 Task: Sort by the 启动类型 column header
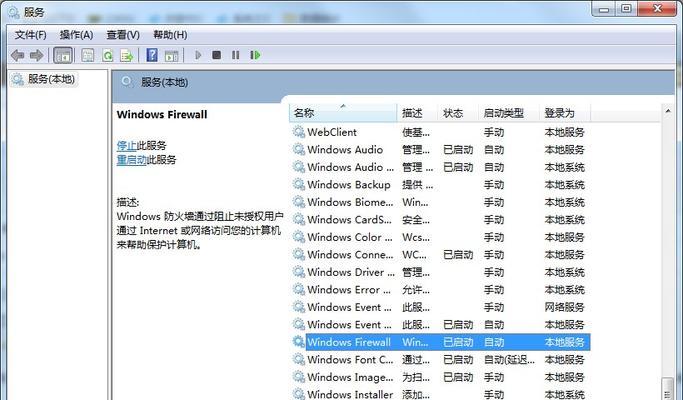[509, 113]
